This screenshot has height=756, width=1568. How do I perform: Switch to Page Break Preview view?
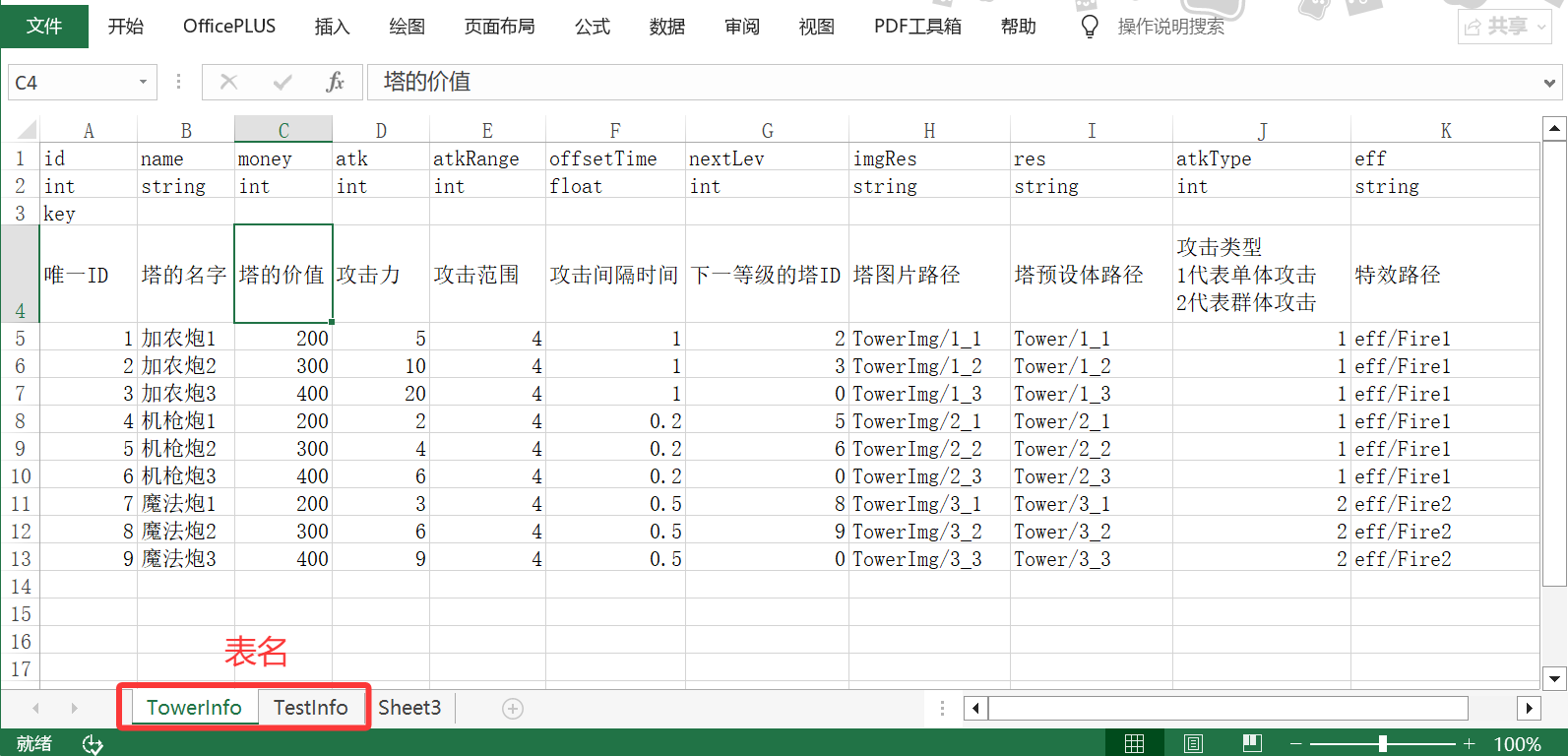pyautogui.click(x=1252, y=744)
